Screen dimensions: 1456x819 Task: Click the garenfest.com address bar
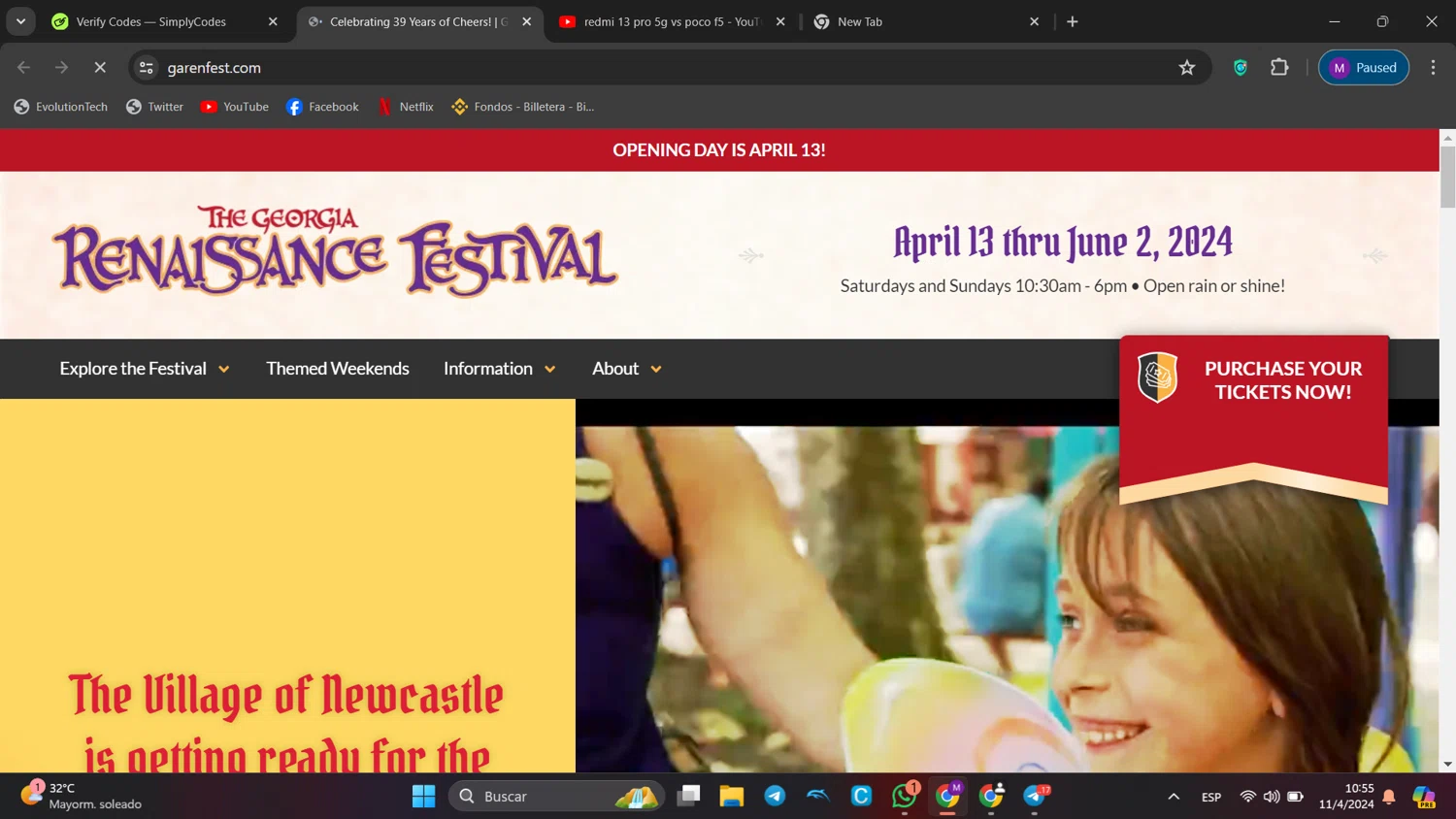(x=670, y=67)
